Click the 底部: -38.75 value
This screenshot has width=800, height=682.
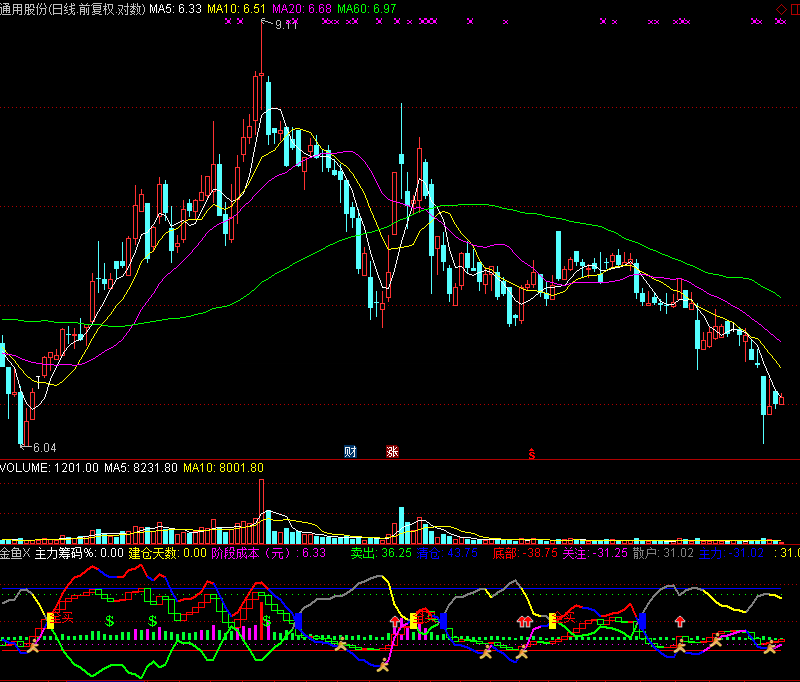point(525,553)
